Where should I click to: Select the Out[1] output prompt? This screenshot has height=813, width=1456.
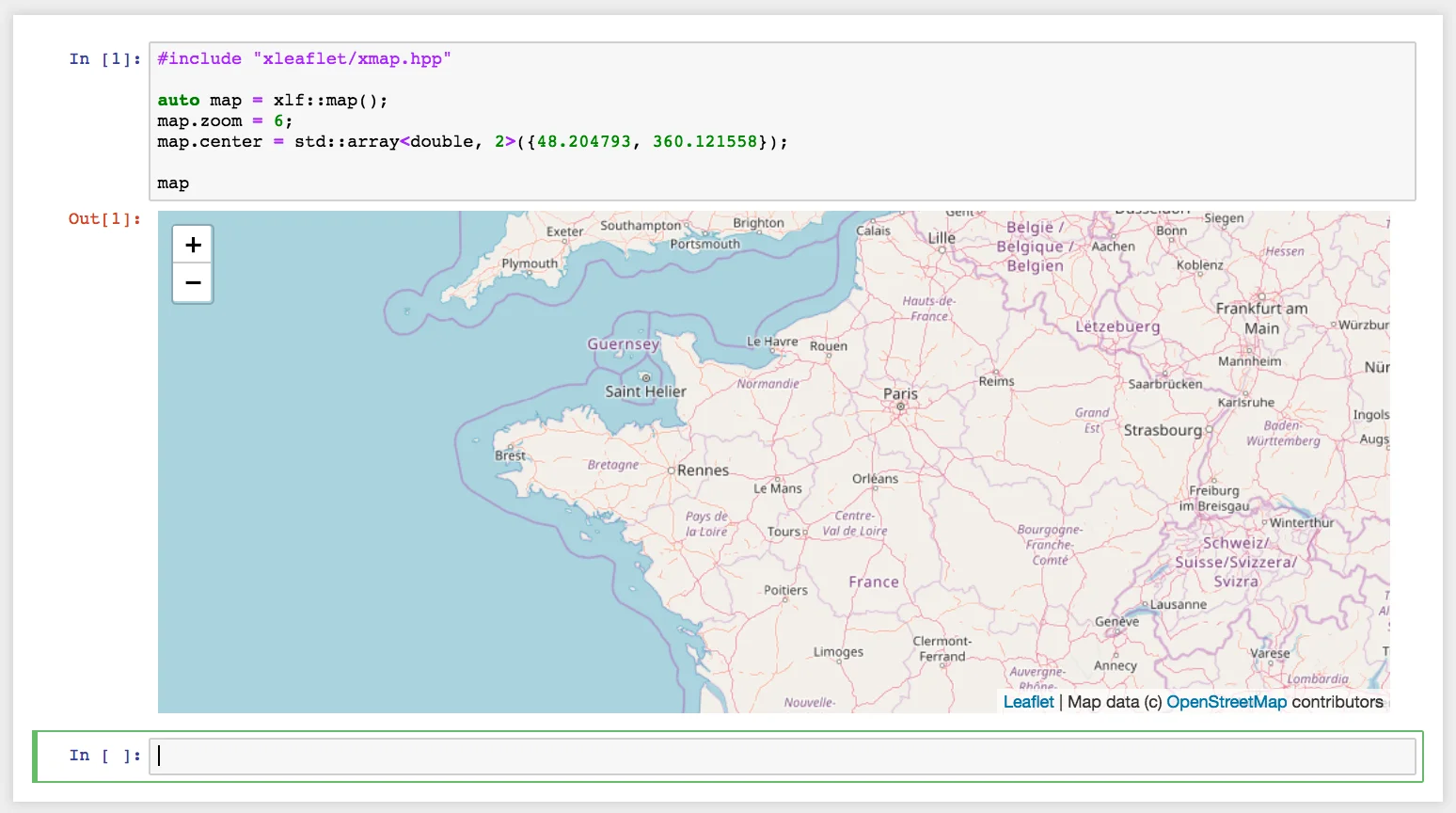coord(104,219)
